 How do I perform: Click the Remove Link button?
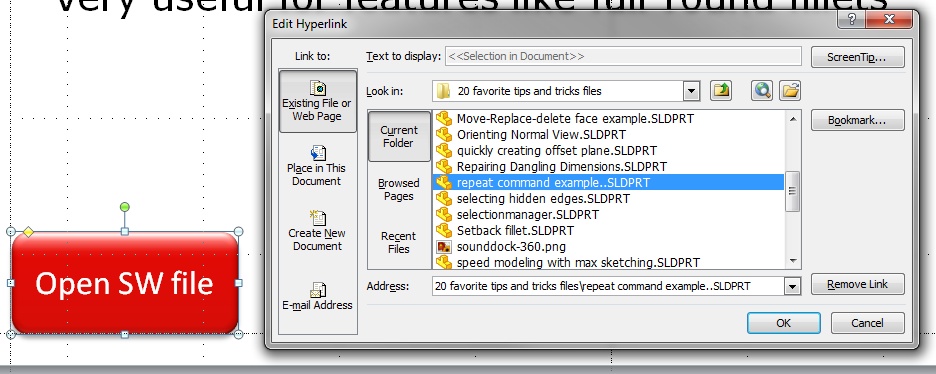(857, 285)
